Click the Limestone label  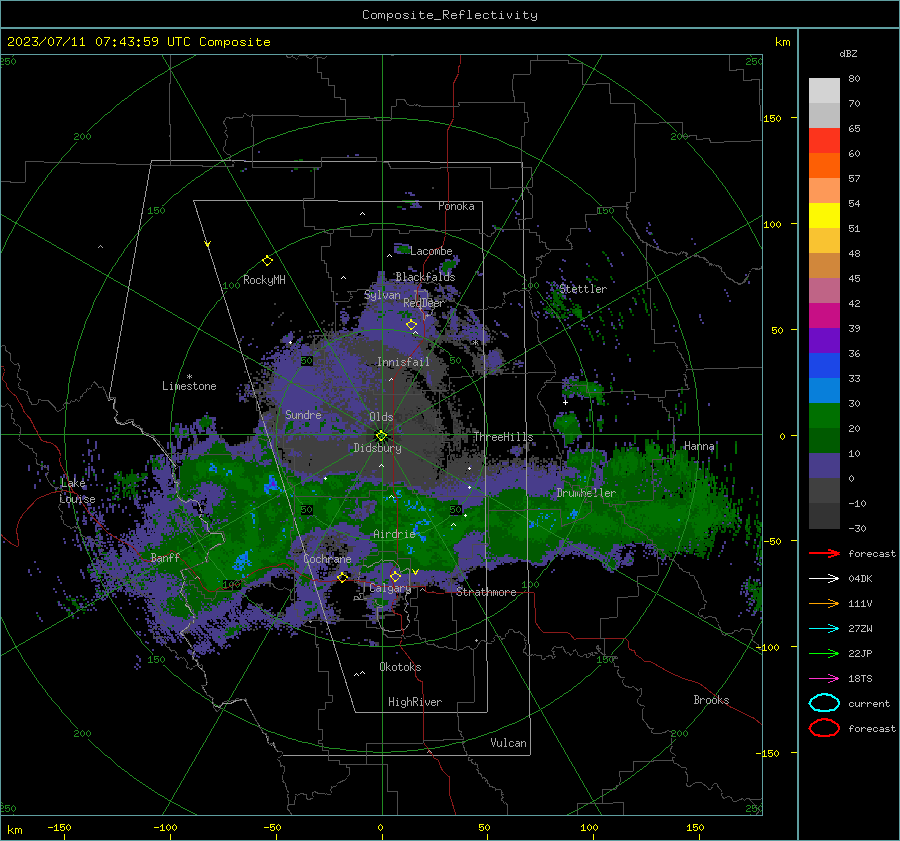[x=189, y=386]
